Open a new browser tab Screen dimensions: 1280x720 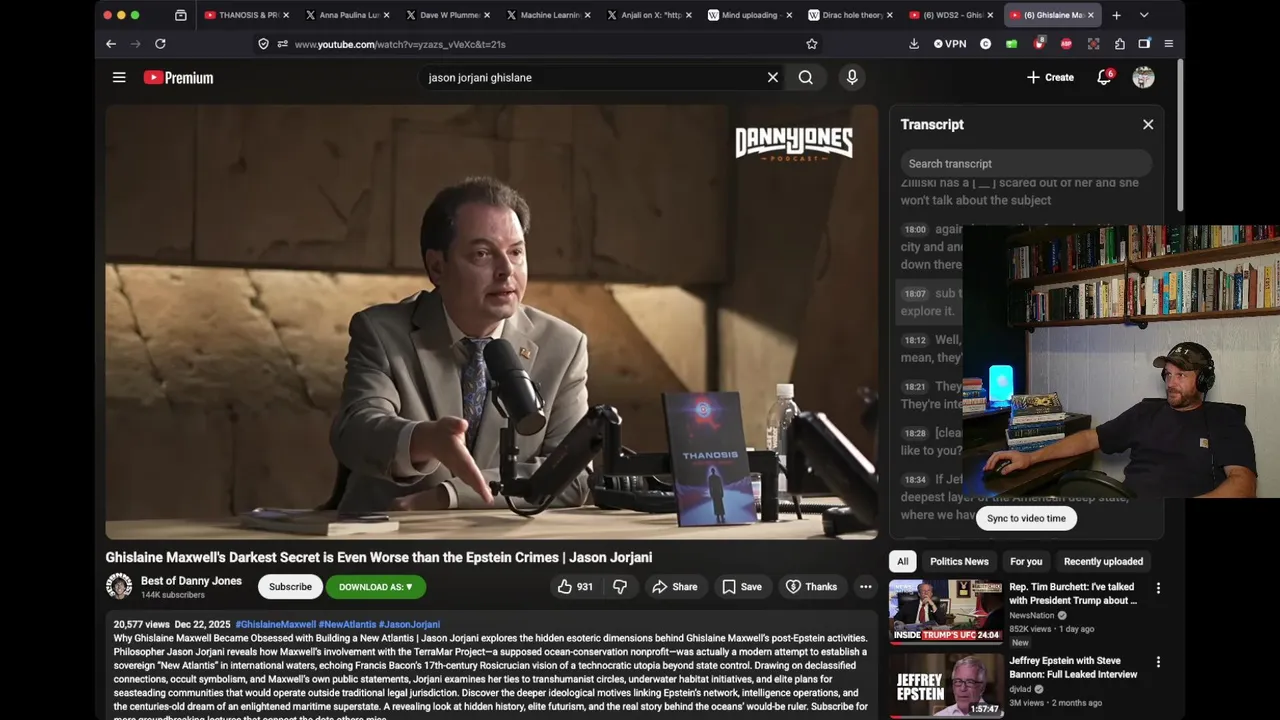coord(1116,15)
